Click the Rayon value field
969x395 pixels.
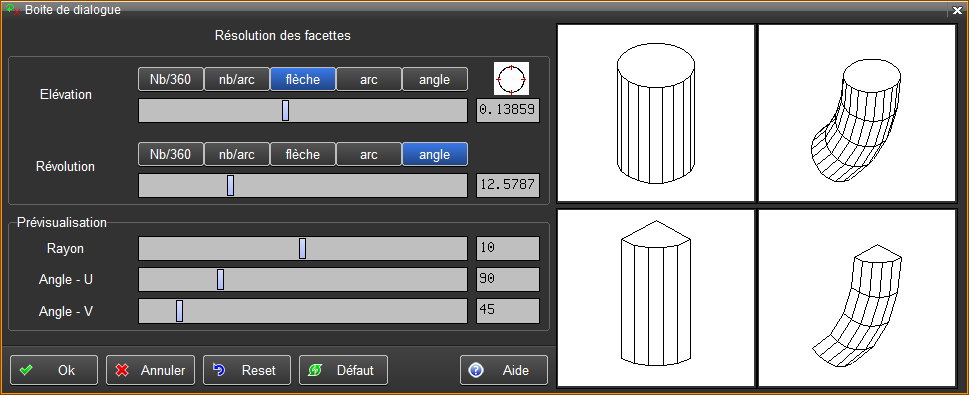pos(508,248)
